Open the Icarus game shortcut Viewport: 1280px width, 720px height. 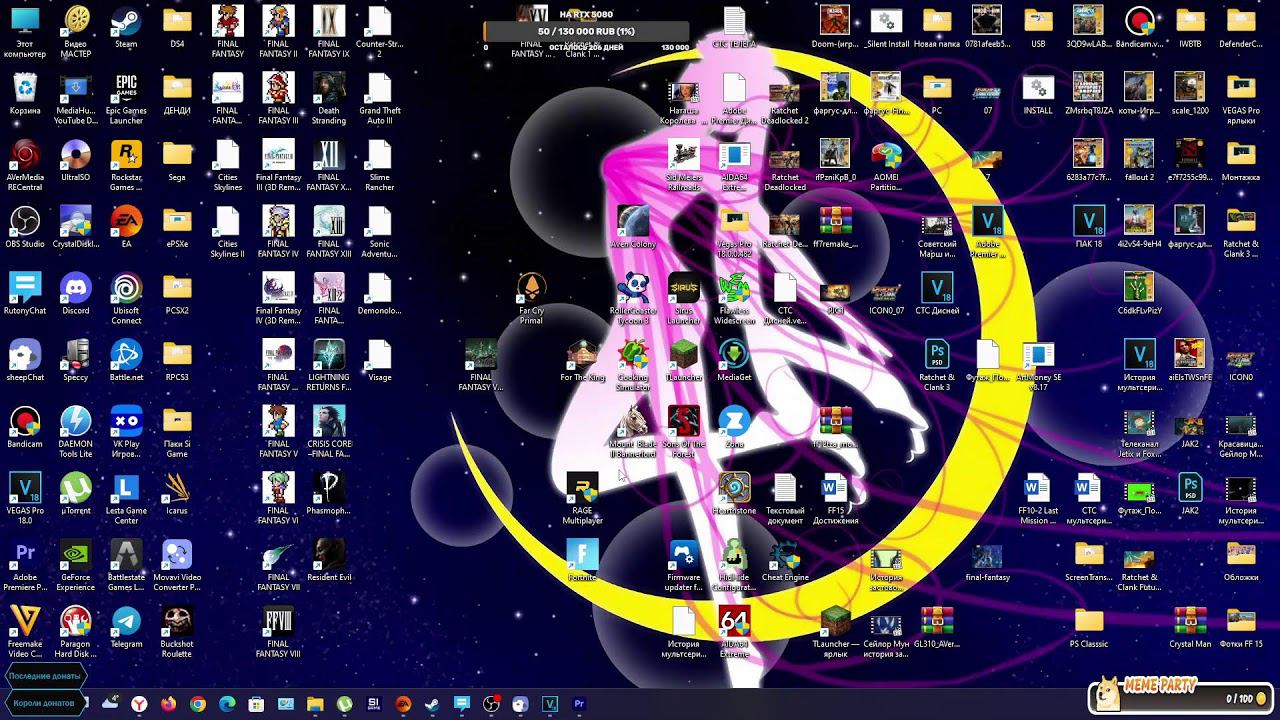[x=177, y=494]
